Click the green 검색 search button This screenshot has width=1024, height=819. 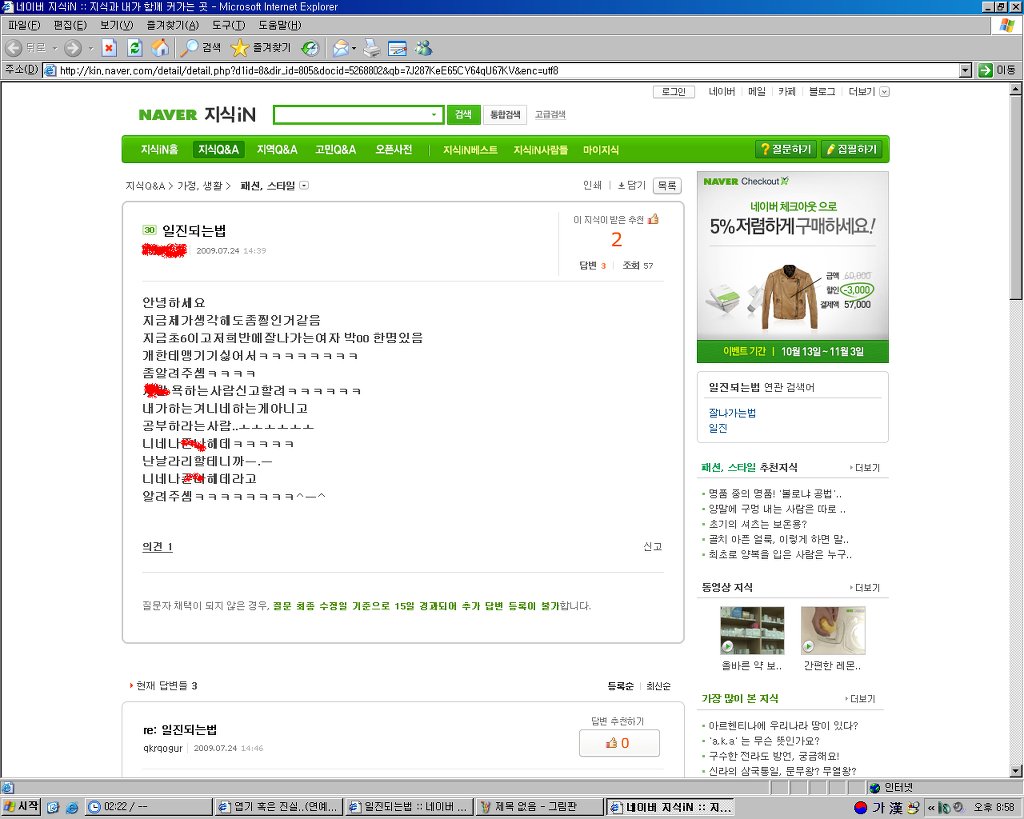coord(463,115)
